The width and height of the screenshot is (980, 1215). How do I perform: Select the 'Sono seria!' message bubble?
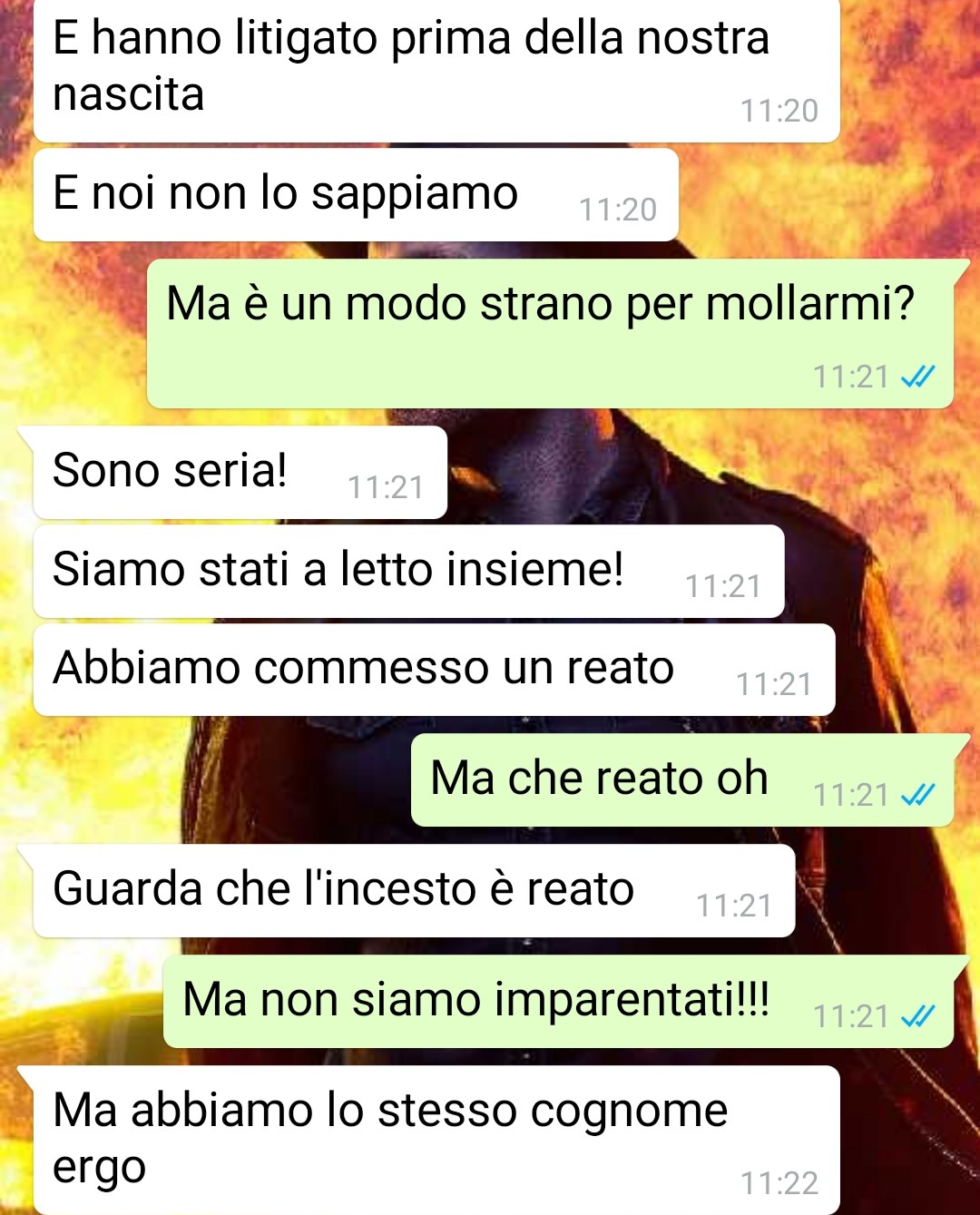click(240, 473)
